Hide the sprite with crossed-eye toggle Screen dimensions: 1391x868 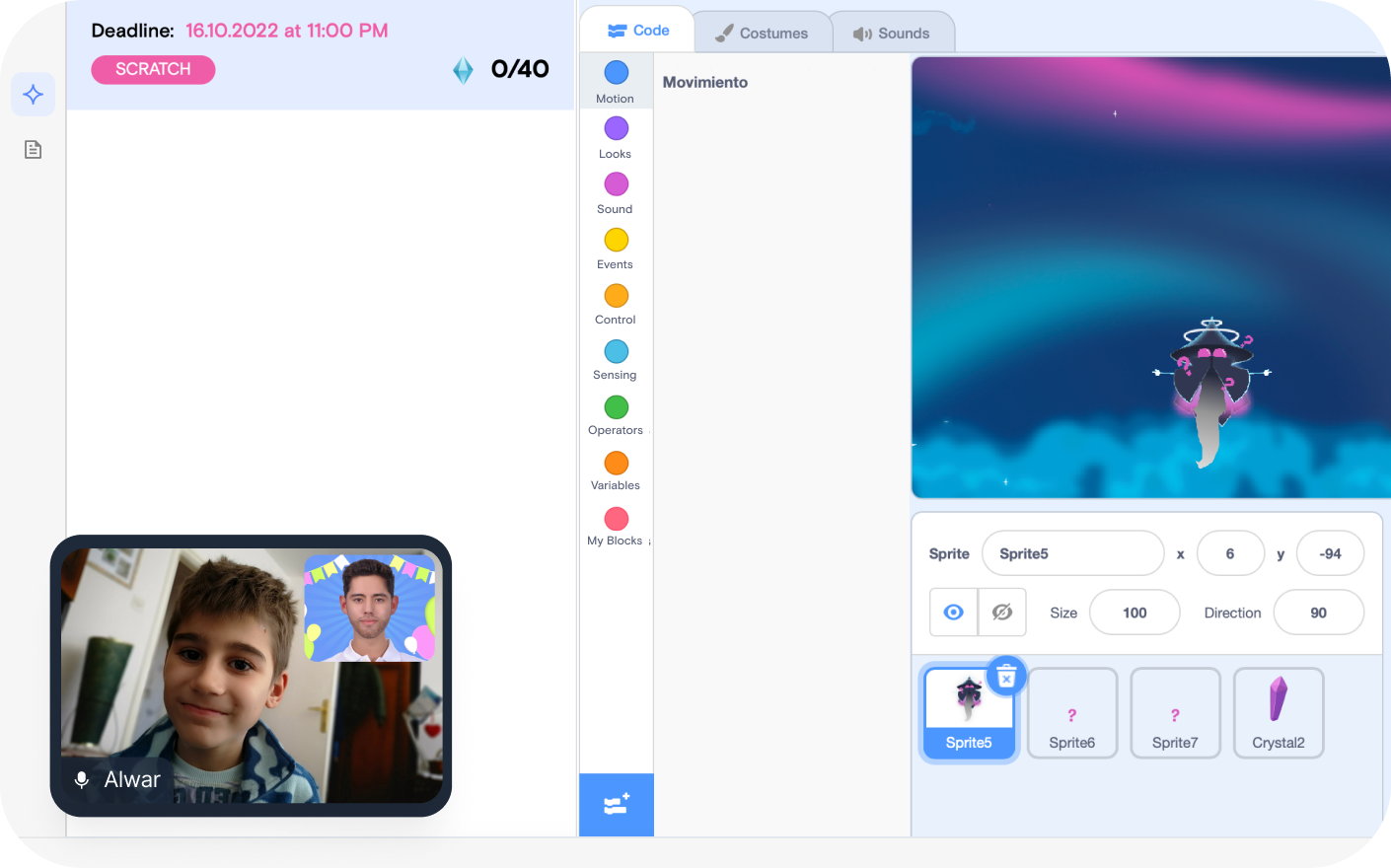1002,613
